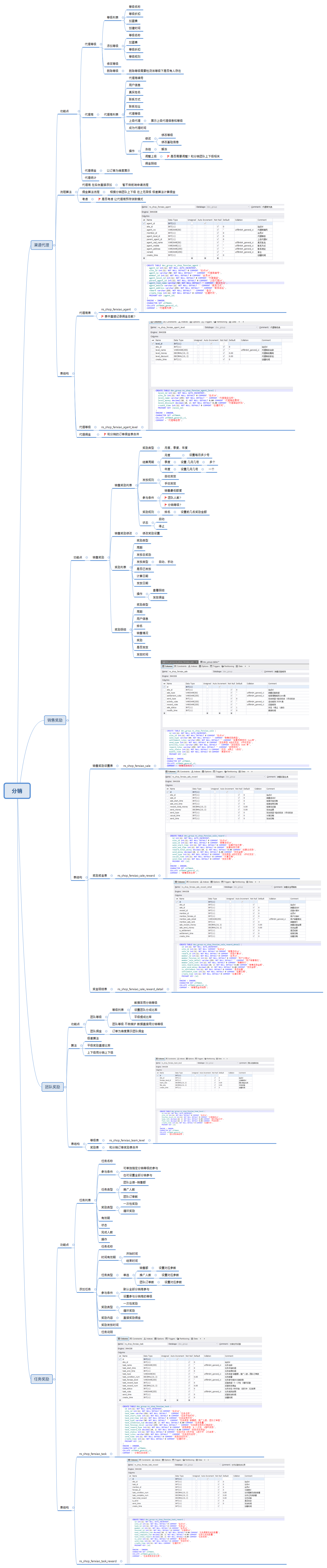Click the red flag beside 团队人数?
Screen dimensions: 327x1568
click(166, 497)
